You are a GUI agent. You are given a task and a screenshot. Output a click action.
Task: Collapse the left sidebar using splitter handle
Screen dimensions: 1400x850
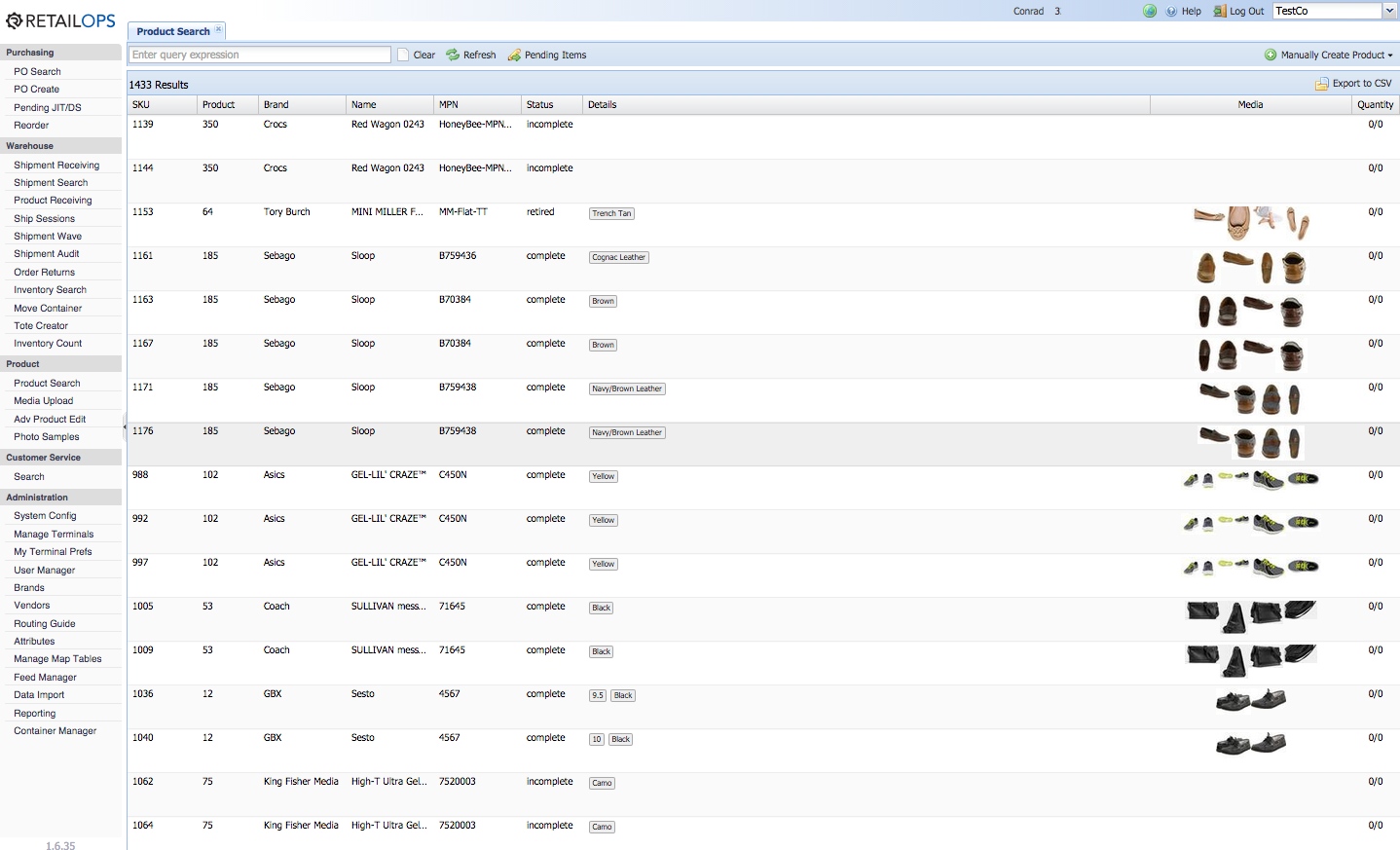[x=124, y=426]
